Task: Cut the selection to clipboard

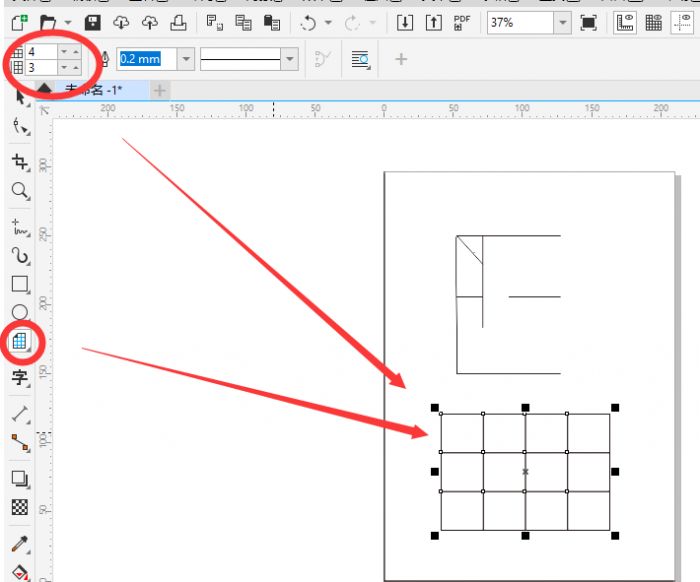Action: click(215, 22)
